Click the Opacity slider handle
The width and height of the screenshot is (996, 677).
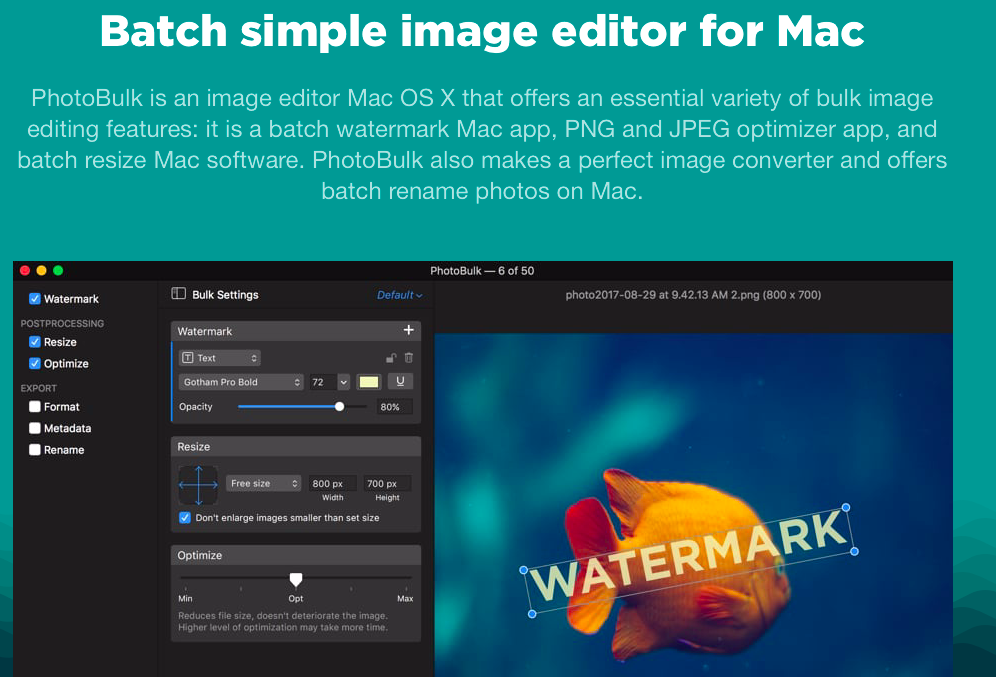pyautogui.click(x=339, y=406)
